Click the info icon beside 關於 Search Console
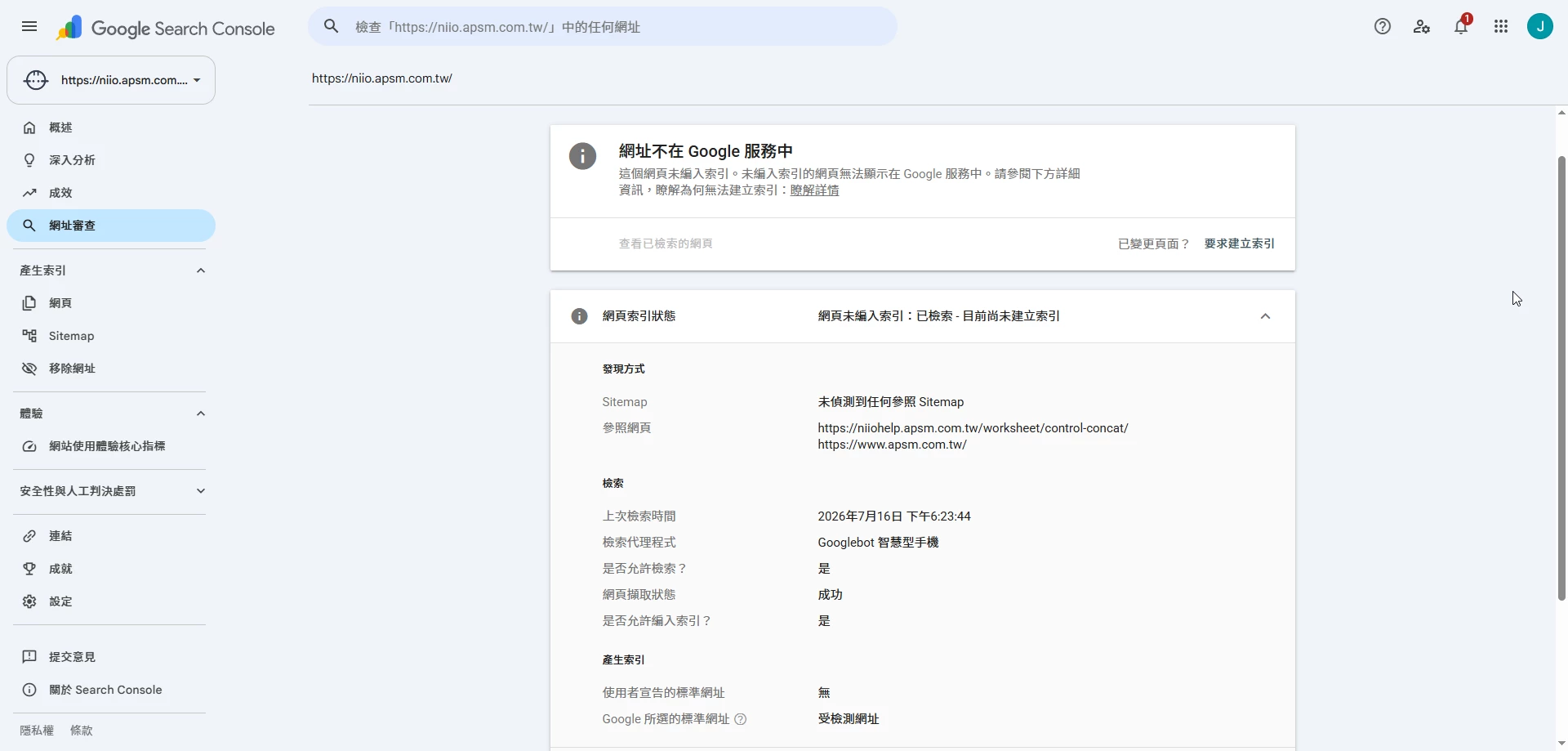Image resolution: width=1568 pixels, height=751 pixels. 29,690
